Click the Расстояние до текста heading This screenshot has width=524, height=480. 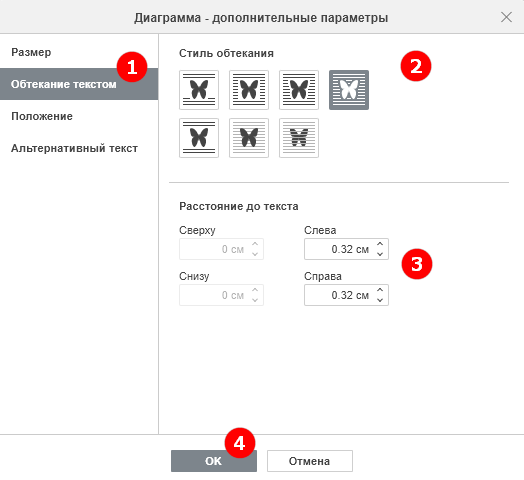(x=239, y=206)
